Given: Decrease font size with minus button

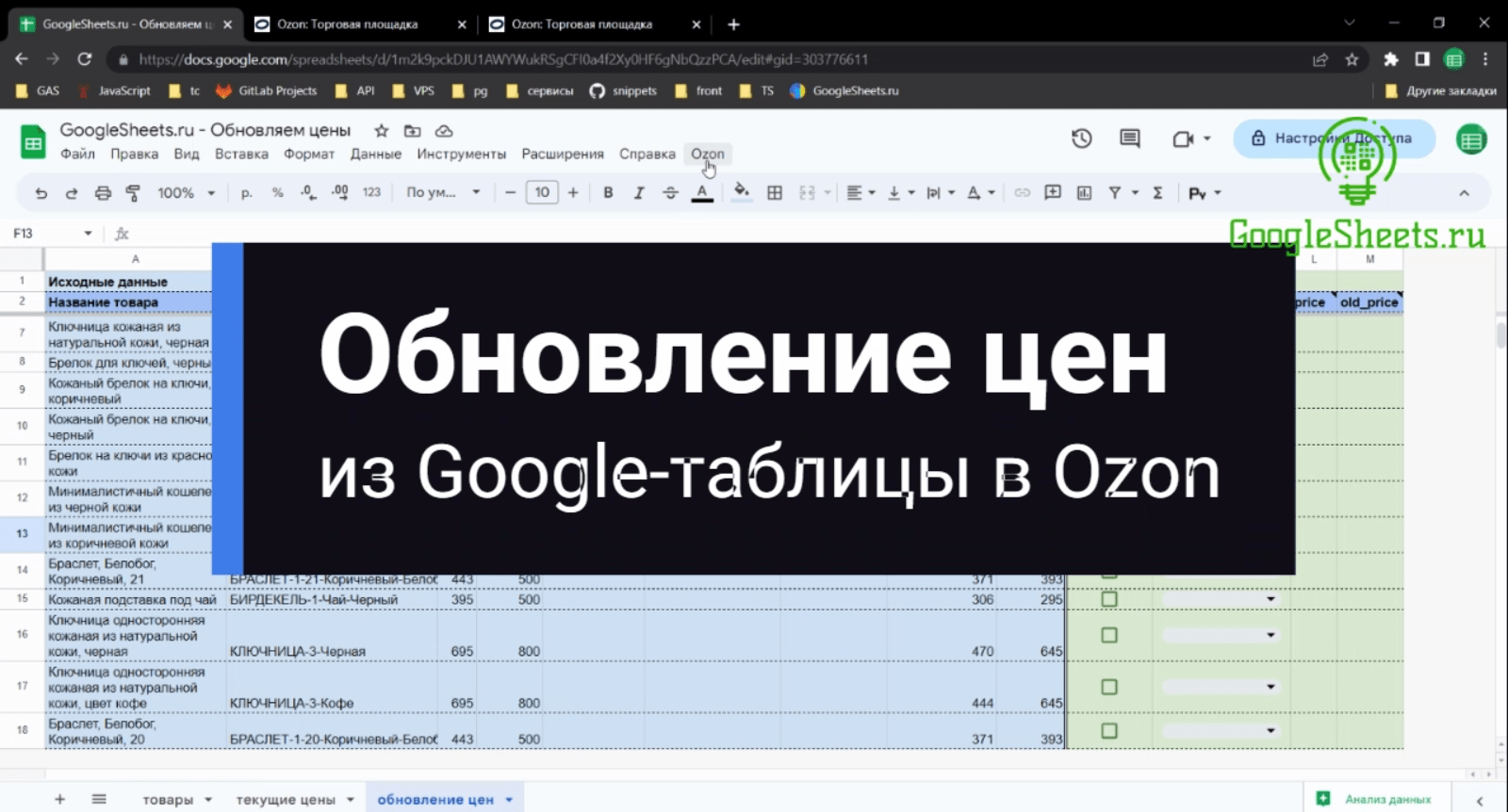Looking at the screenshot, I should pyautogui.click(x=510, y=193).
